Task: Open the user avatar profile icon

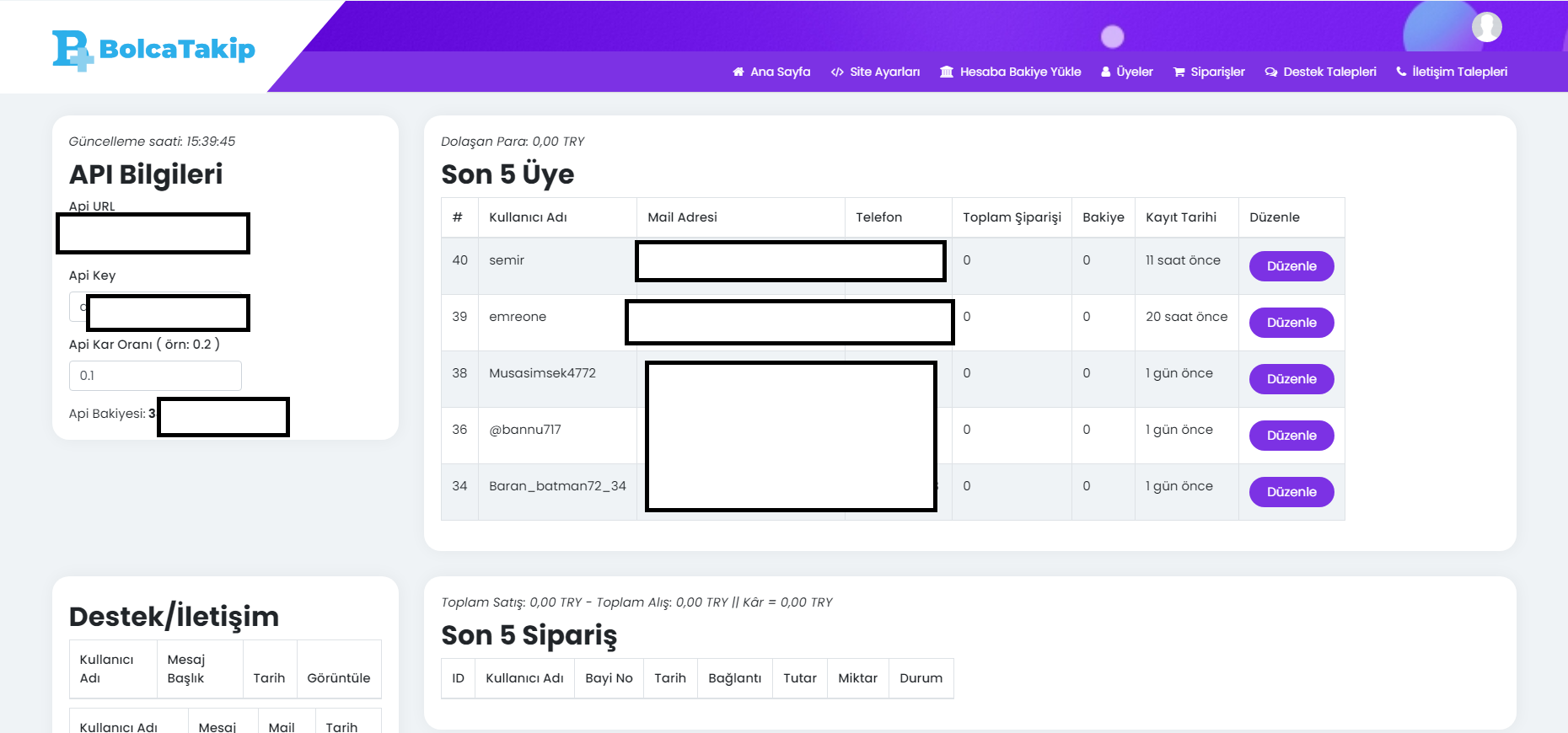Action: point(1486,27)
